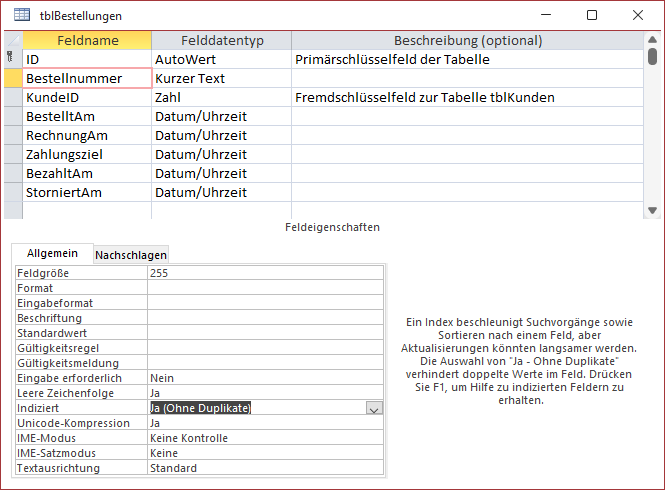
Task: Select the row selector for Zahlungsziel
Action: coord(13,154)
